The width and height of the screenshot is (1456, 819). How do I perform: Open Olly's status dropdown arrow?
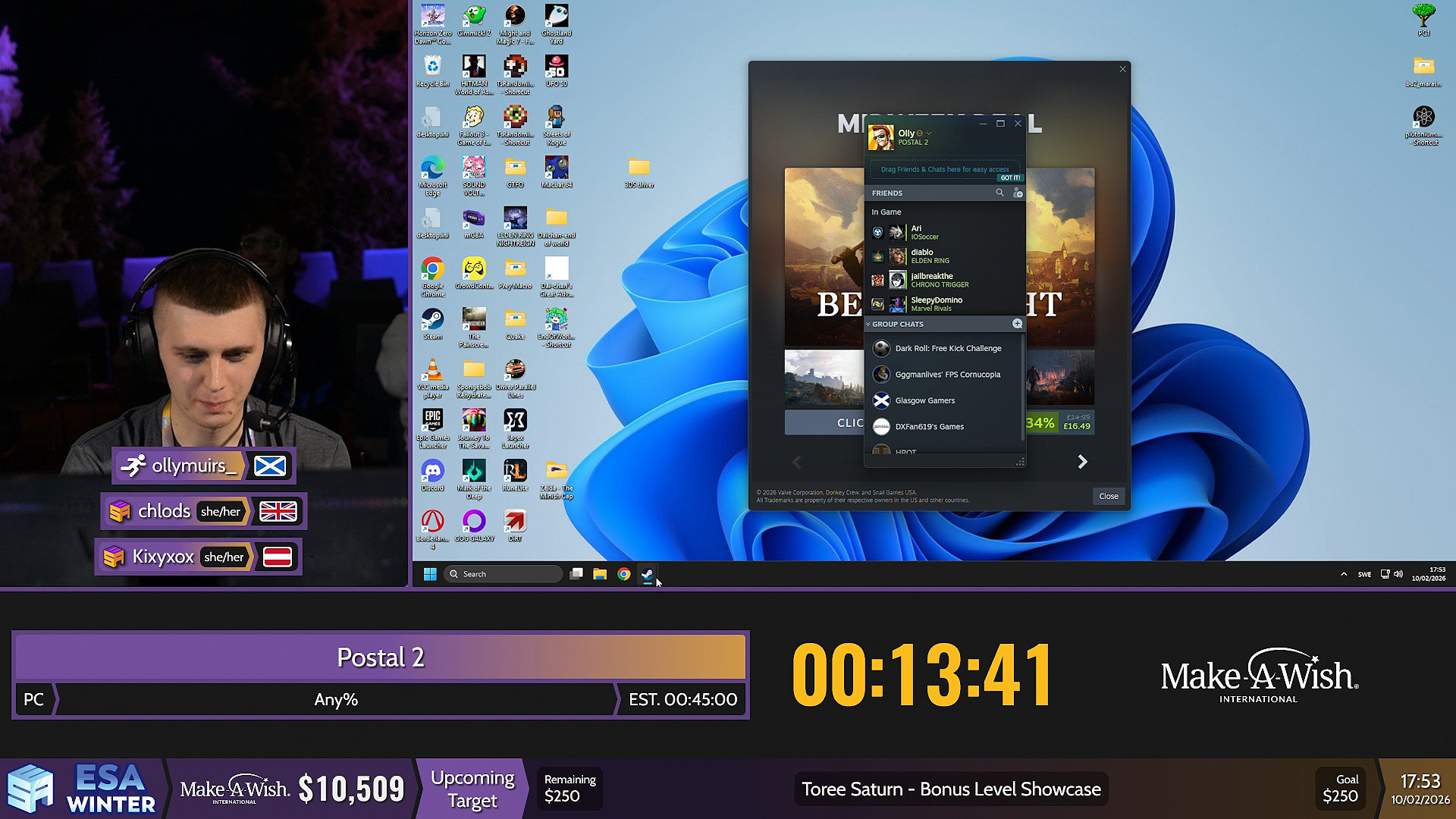pos(929,133)
